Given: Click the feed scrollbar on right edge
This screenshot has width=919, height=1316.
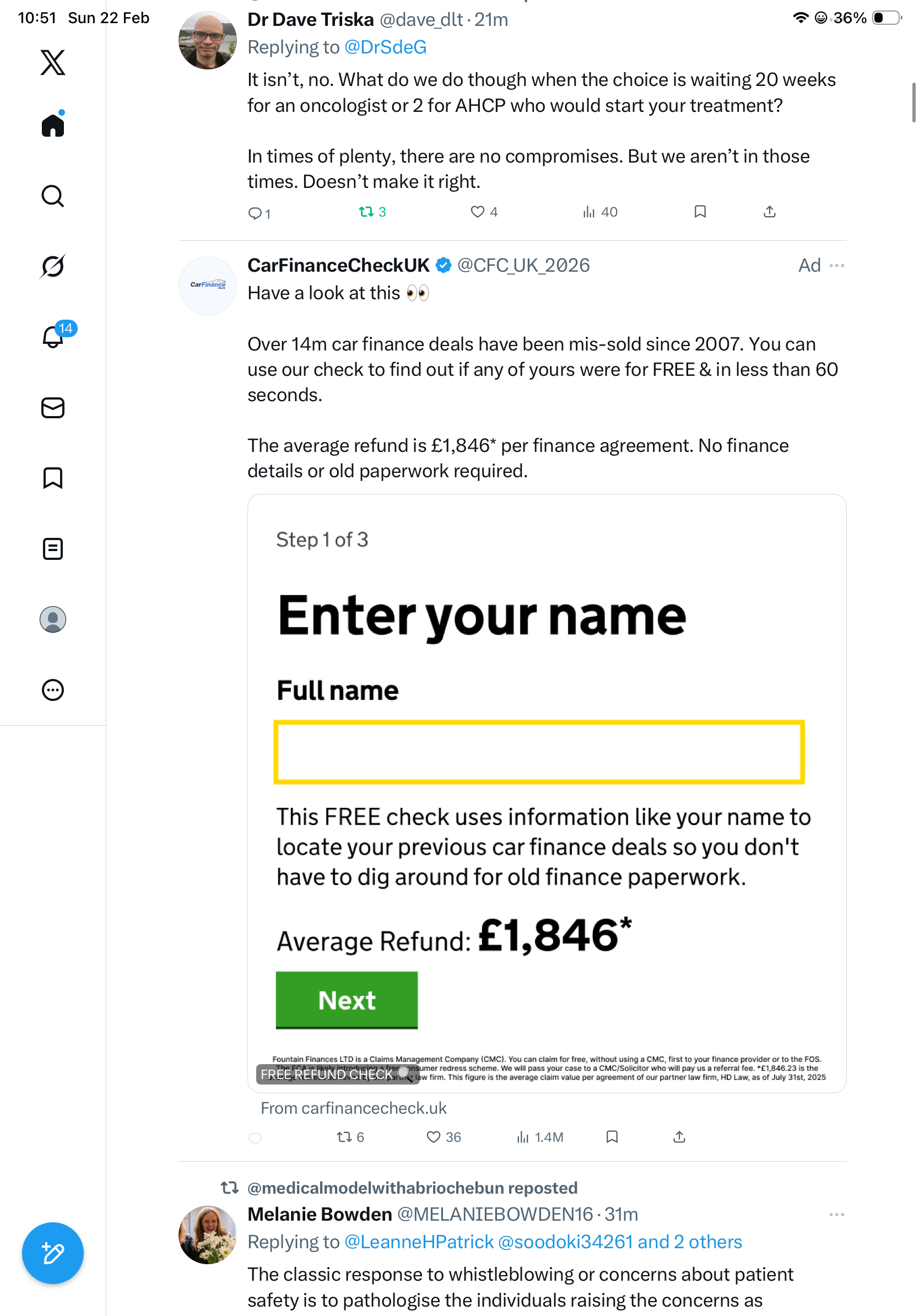Looking at the screenshot, I should [913, 103].
